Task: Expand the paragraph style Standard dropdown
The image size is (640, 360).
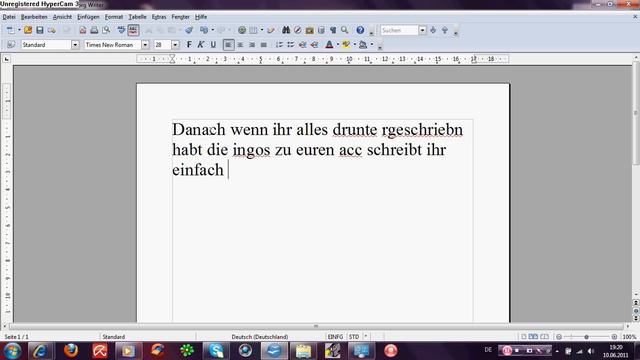Action: pos(75,45)
